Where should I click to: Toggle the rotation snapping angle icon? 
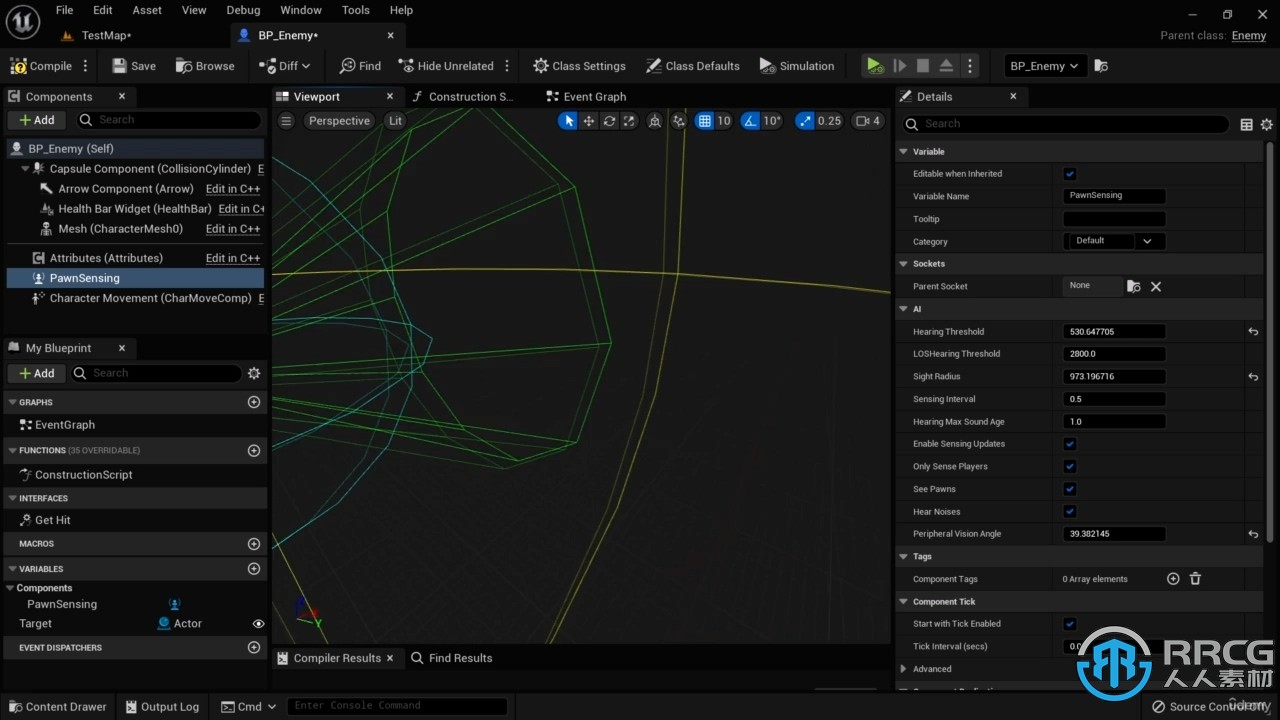[x=750, y=121]
